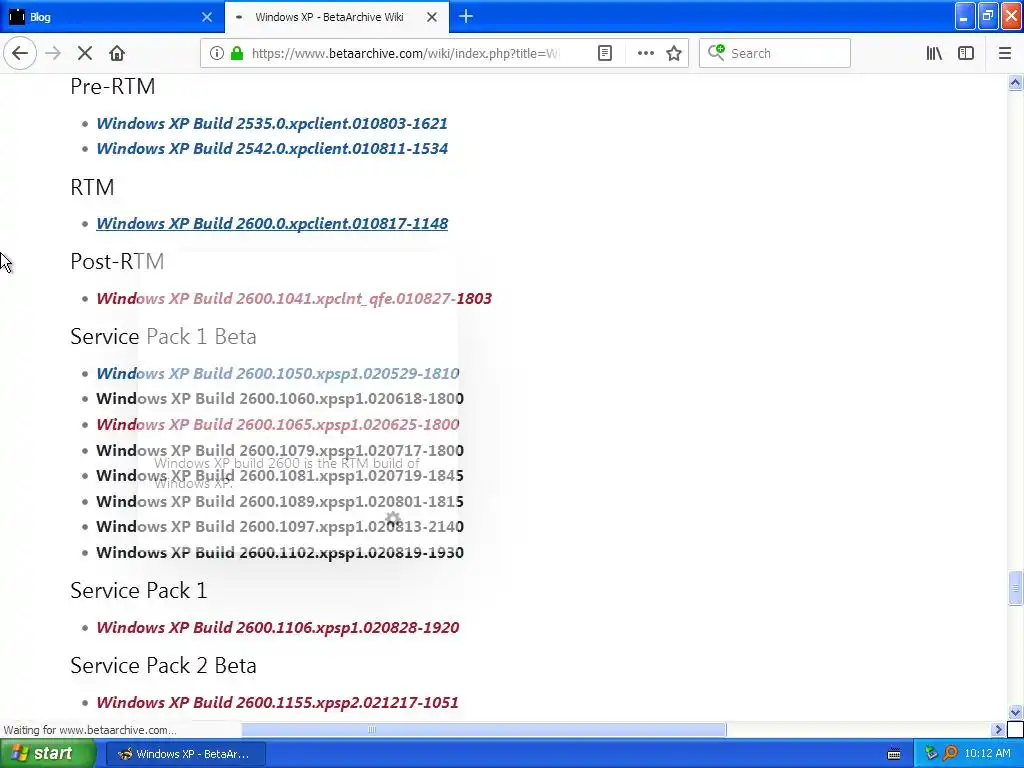Open page actions three-dot menu

coord(645,54)
